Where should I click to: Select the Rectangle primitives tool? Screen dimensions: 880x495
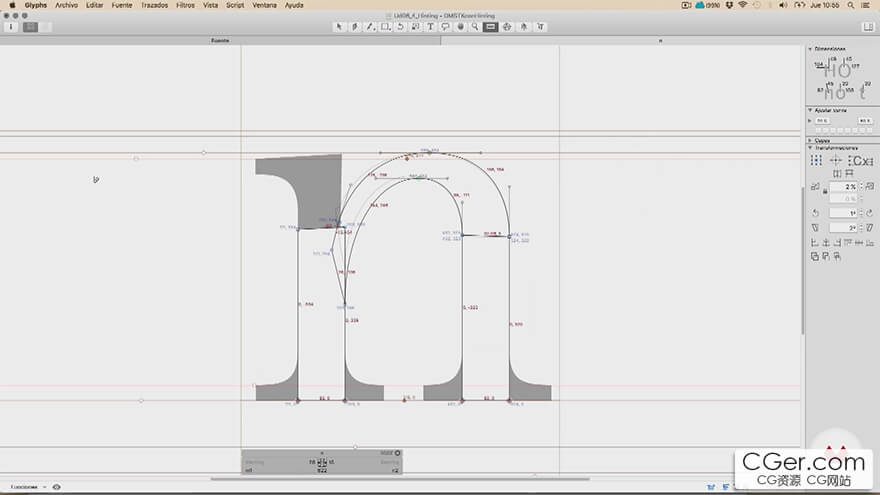point(386,26)
